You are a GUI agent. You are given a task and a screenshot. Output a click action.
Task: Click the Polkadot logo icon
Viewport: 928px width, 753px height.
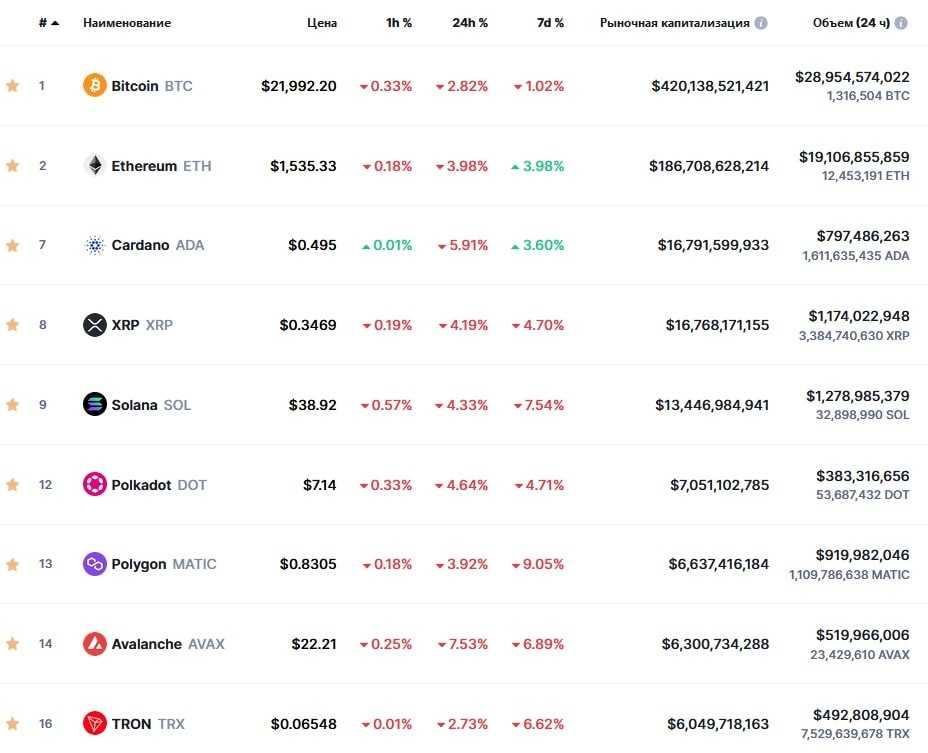click(95, 485)
